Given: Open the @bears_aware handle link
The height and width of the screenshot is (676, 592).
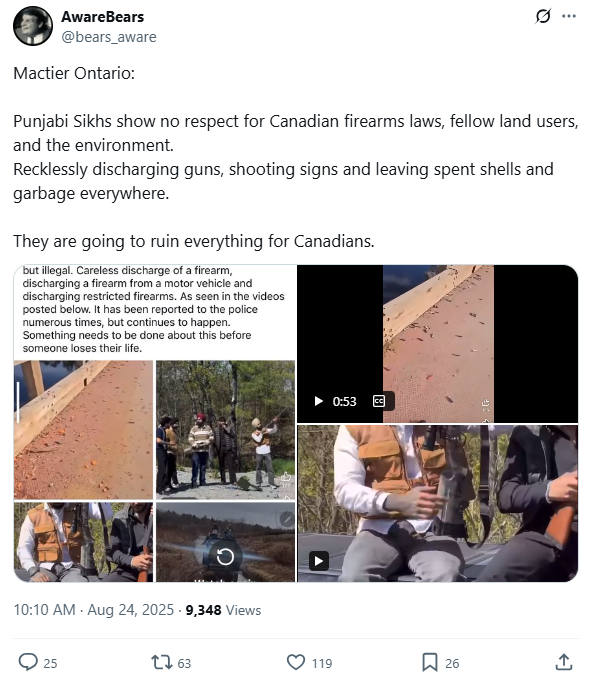Looking at the screenshot, I should click(109, 37).
